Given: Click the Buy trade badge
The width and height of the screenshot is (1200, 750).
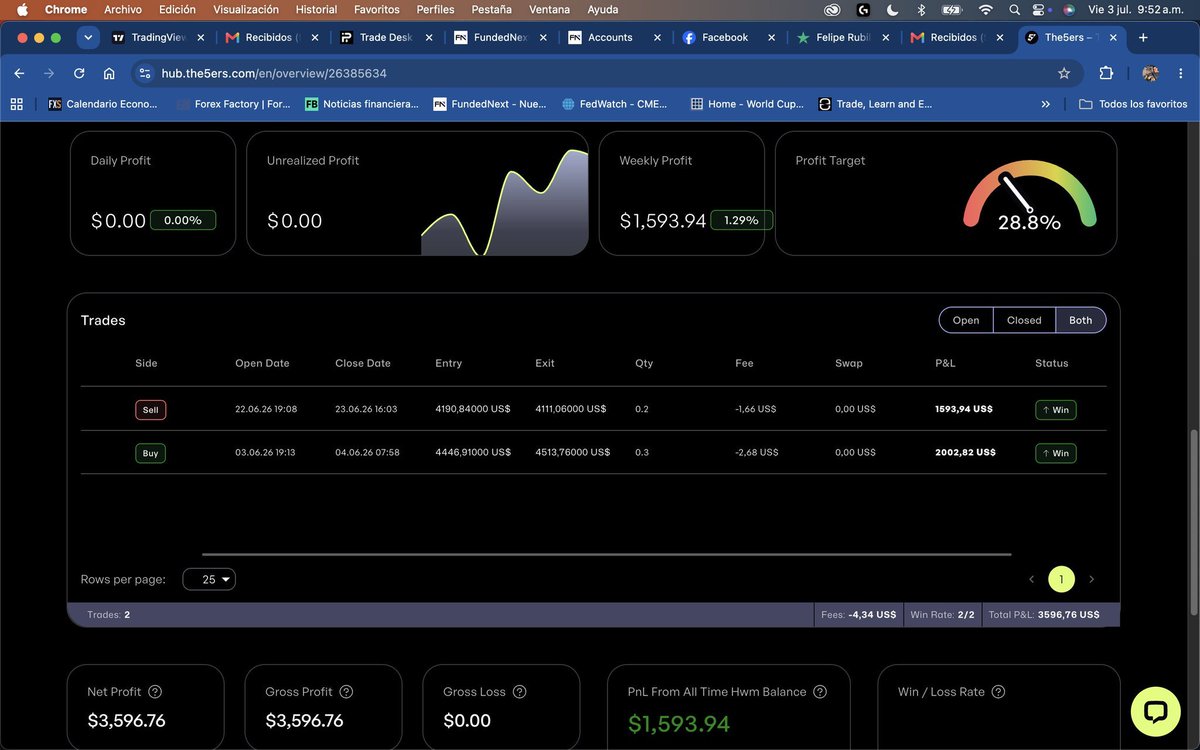Looking at the screenshot, I should tap(150, 453).
